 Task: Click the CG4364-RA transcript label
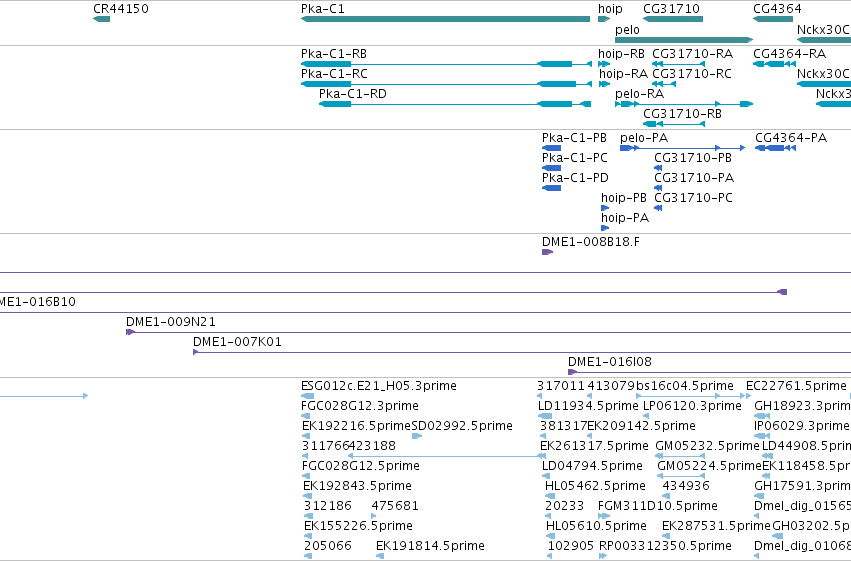pyautogui.click(x=790, y=54)
